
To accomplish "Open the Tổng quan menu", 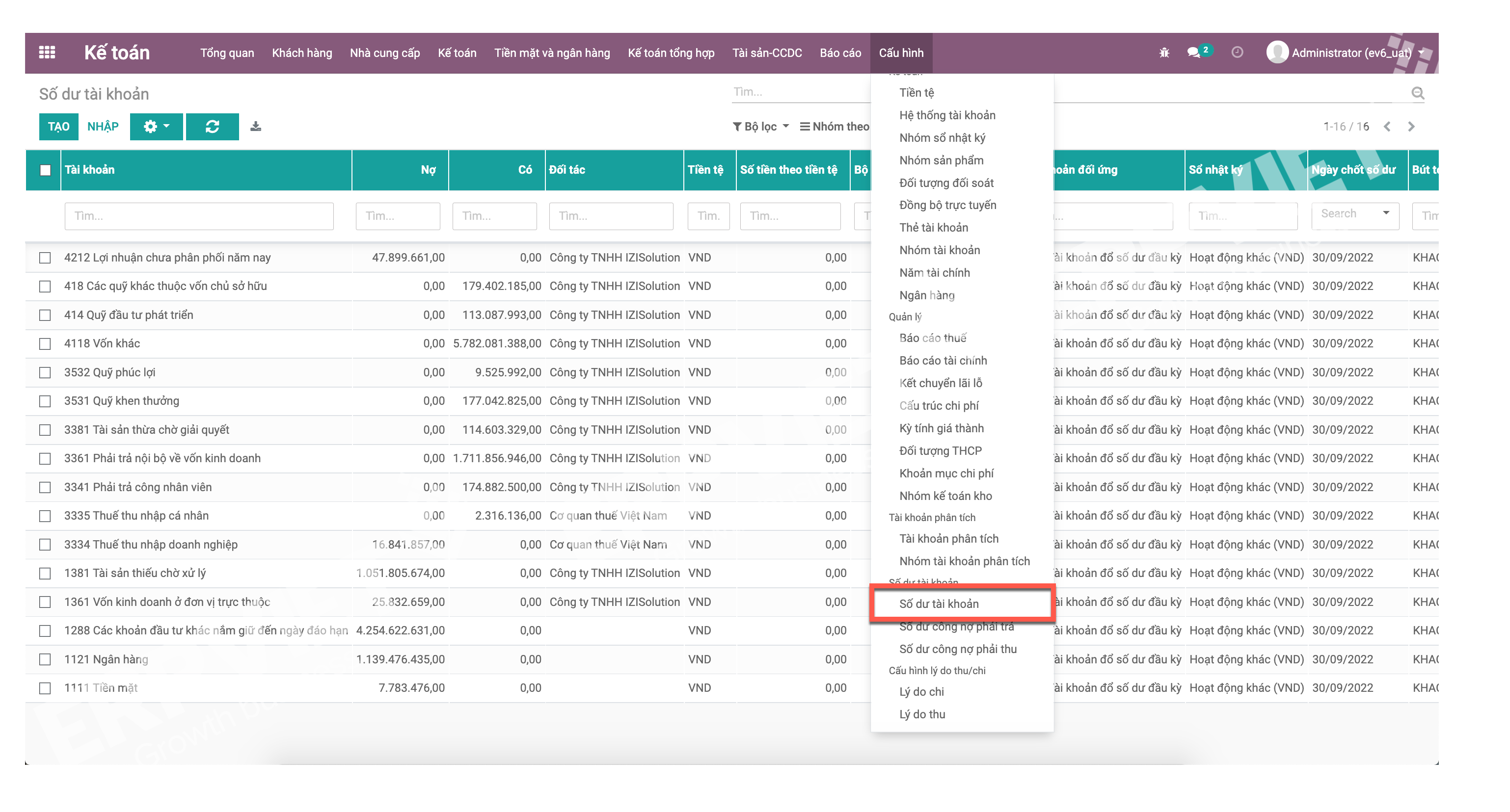I will [227, 52].
